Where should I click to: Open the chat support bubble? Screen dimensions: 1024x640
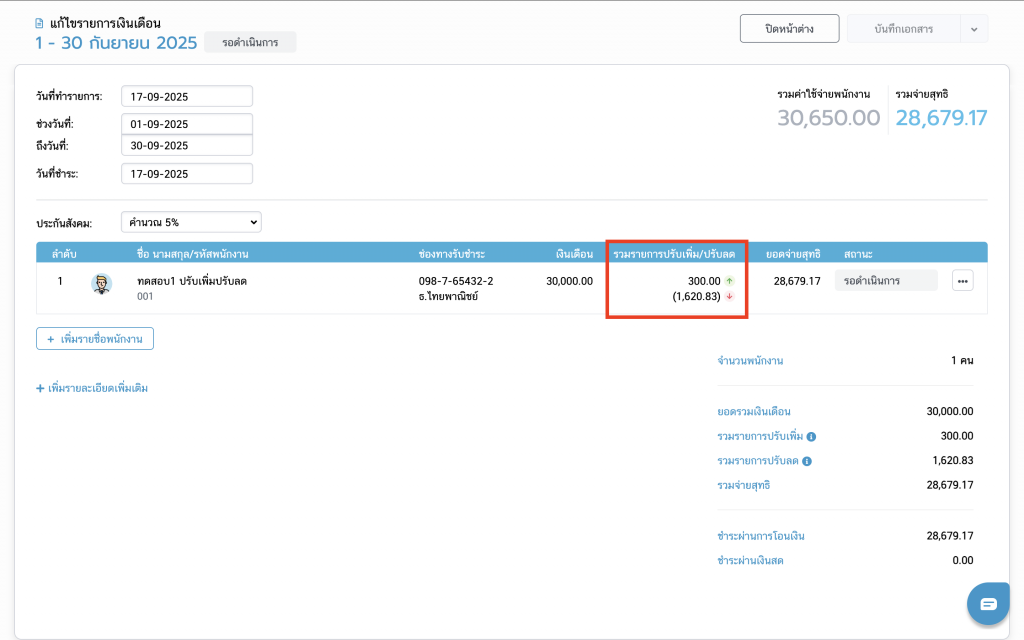pyautogui.click(x=988, y=604)
